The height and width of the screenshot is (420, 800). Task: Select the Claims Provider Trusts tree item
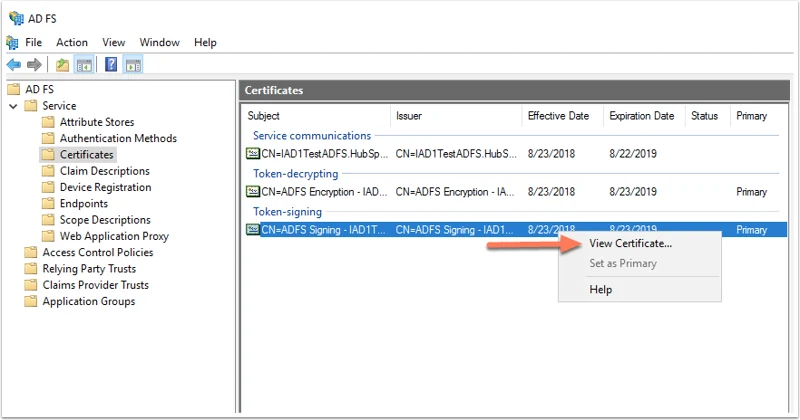pyautogui.click(x=95, y=285)
